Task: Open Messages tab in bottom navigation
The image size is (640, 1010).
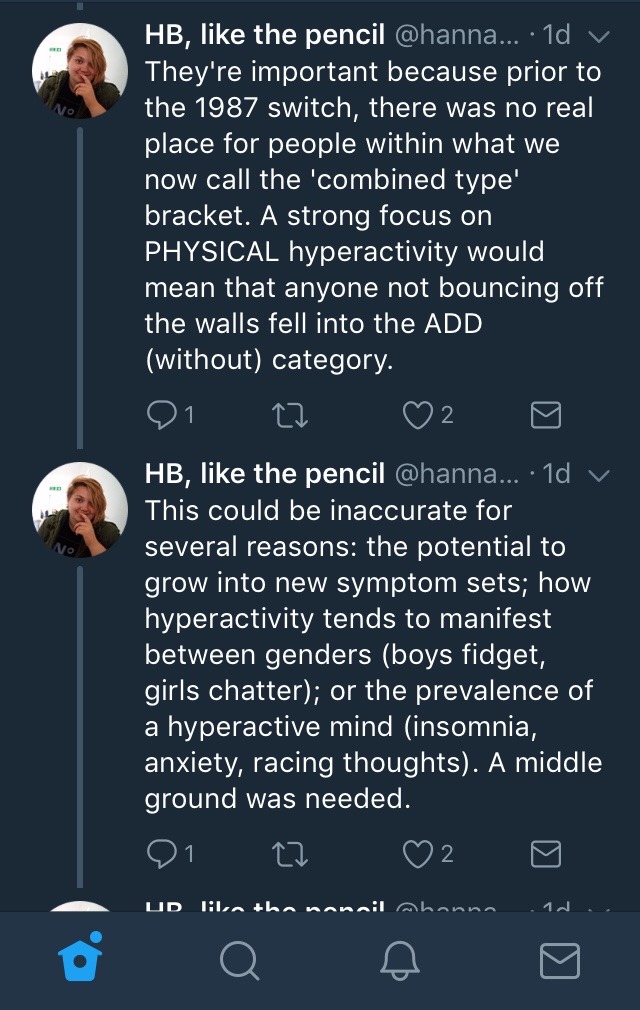Action: [x=559, y=961]
